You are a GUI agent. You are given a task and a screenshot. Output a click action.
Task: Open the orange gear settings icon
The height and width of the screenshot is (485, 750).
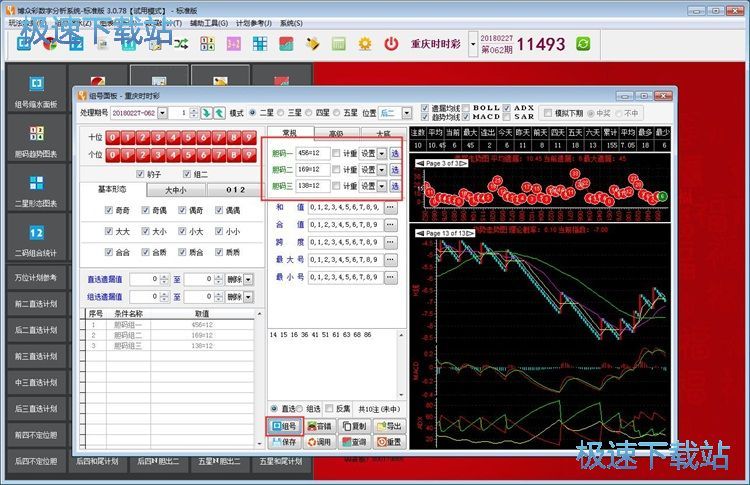point(365,44)
